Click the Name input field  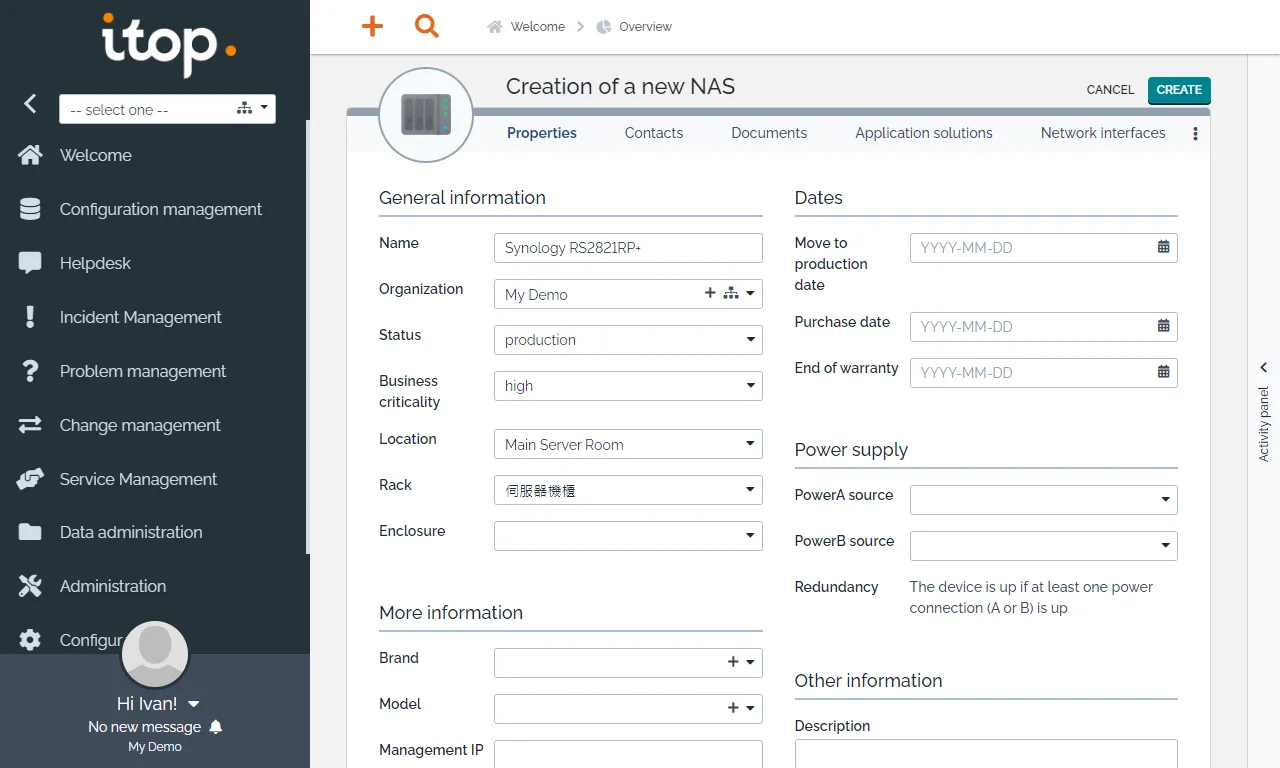pyautogui.click(x=628, y=248)
